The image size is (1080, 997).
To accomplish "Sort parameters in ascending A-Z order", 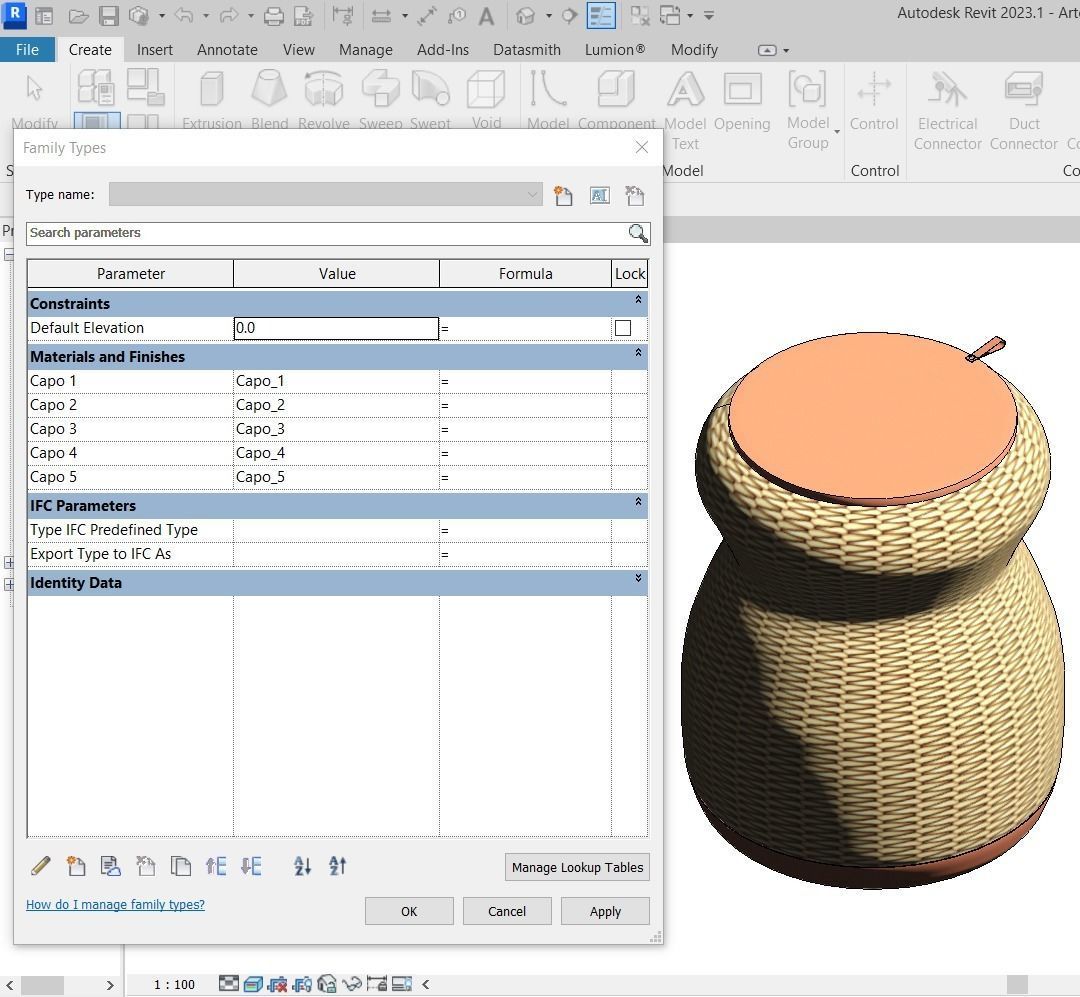I will click(302, 865).
